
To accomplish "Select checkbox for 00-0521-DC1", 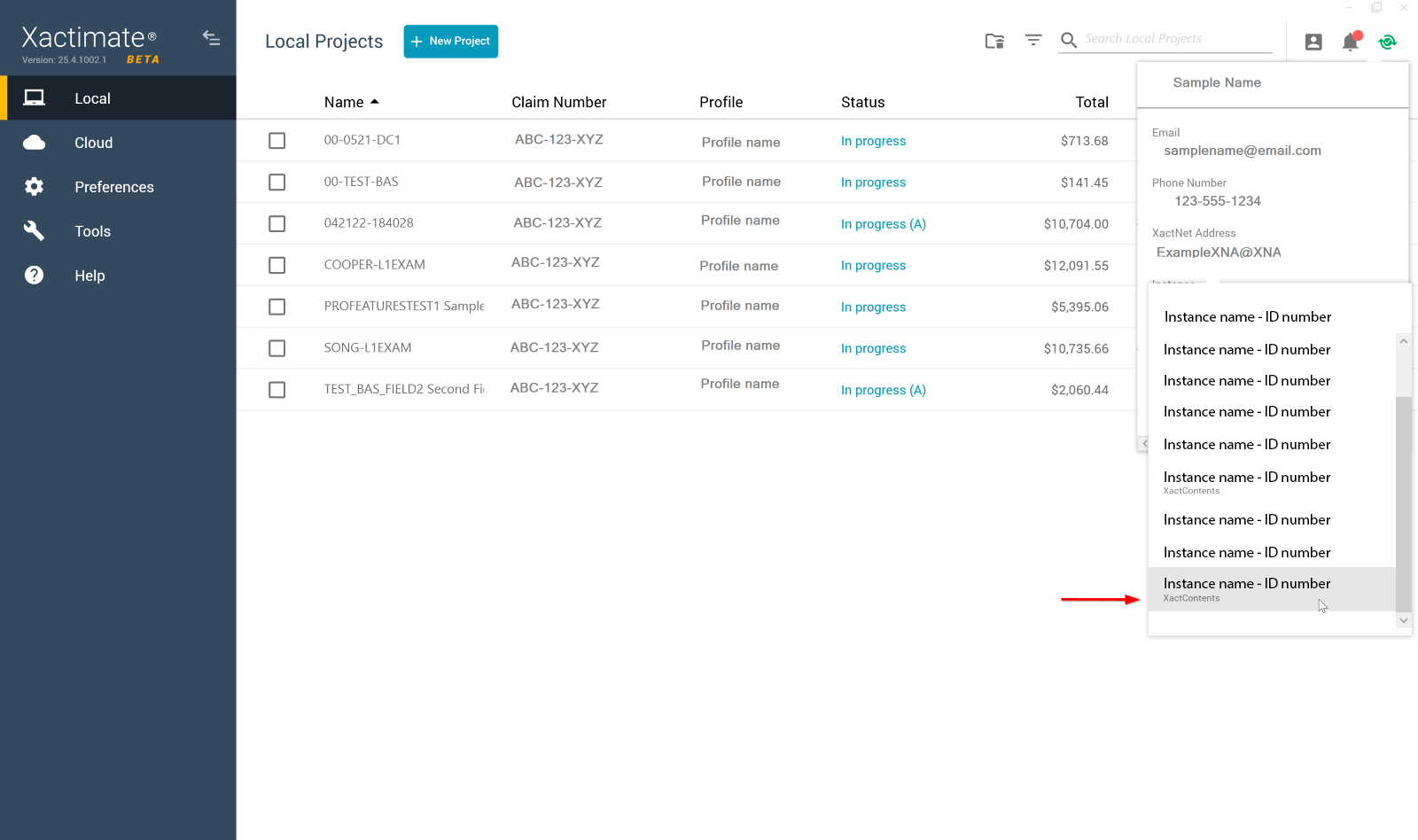I will click(277, 140).
